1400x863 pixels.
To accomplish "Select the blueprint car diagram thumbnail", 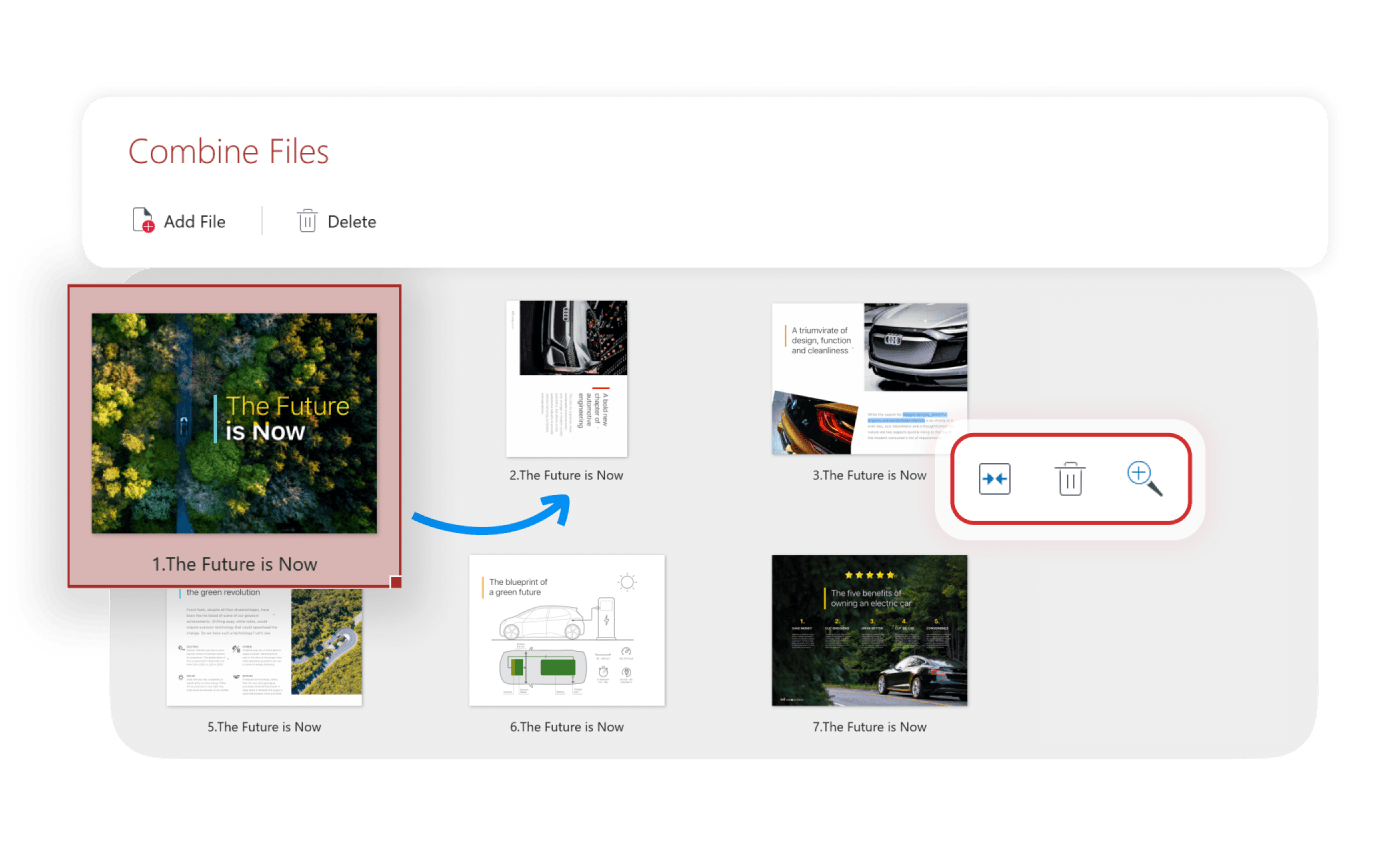I will click(x=566, y=630).
